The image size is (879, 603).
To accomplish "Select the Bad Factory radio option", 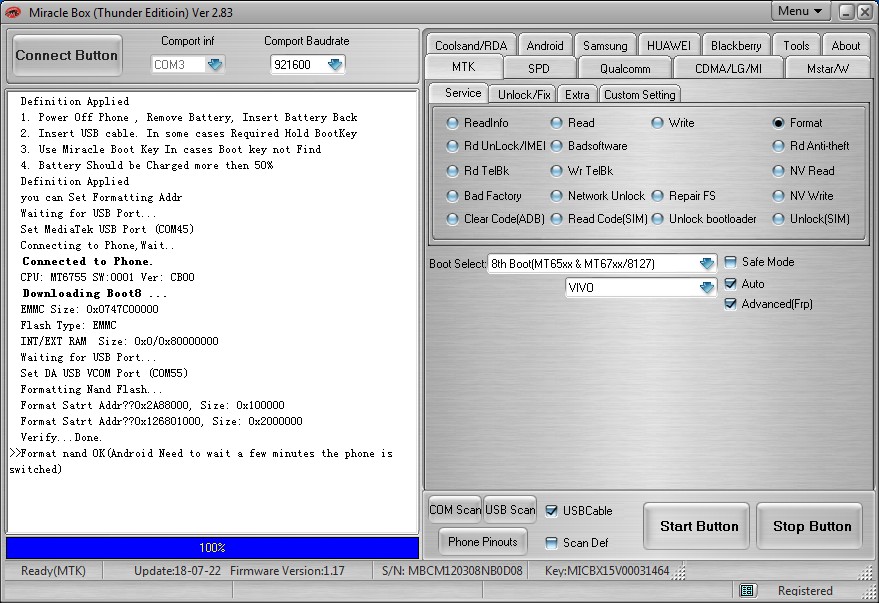I will 452,196.
